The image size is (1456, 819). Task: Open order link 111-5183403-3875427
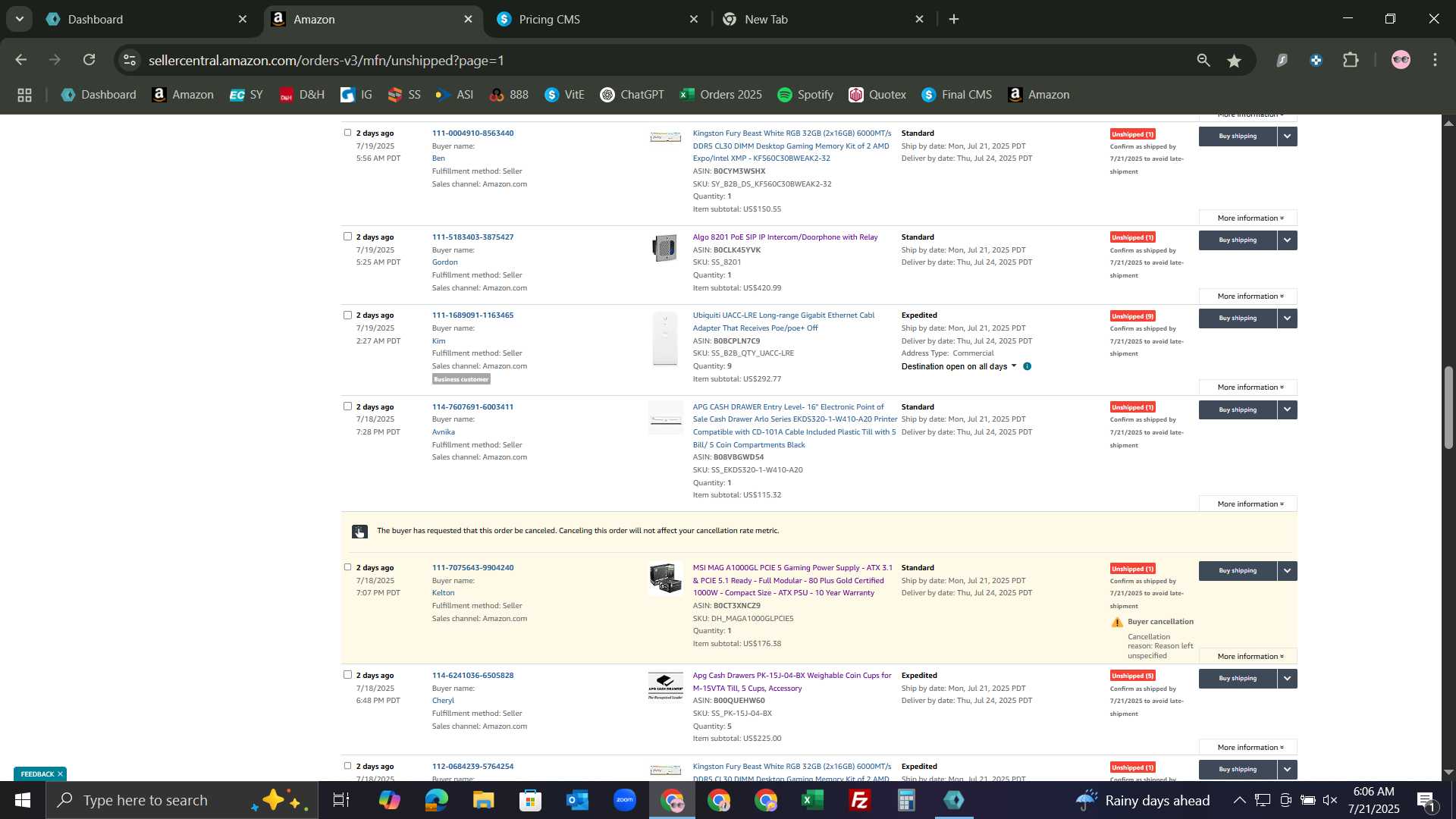[x=472, y=237]
